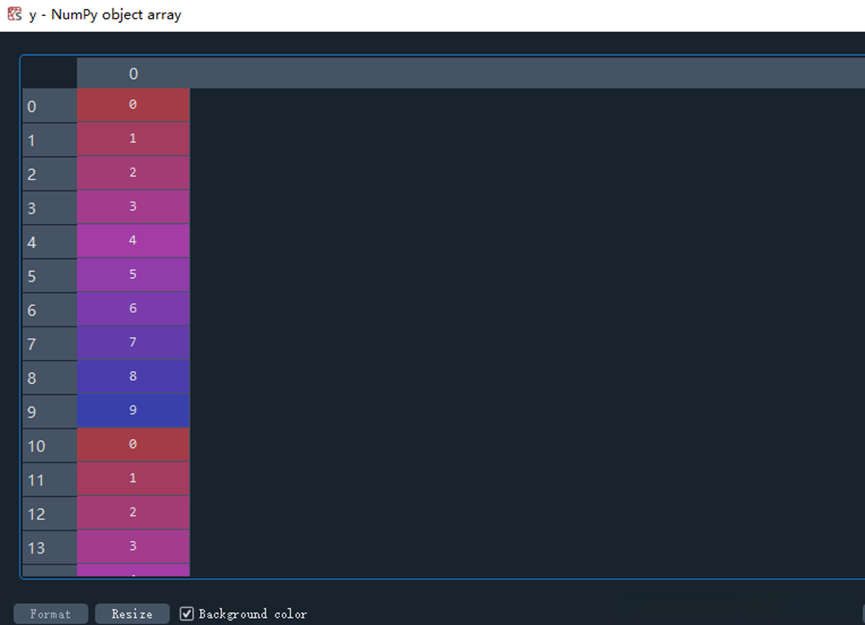Select column header 0
865x625 pixels.
click(x=133, y=73)
